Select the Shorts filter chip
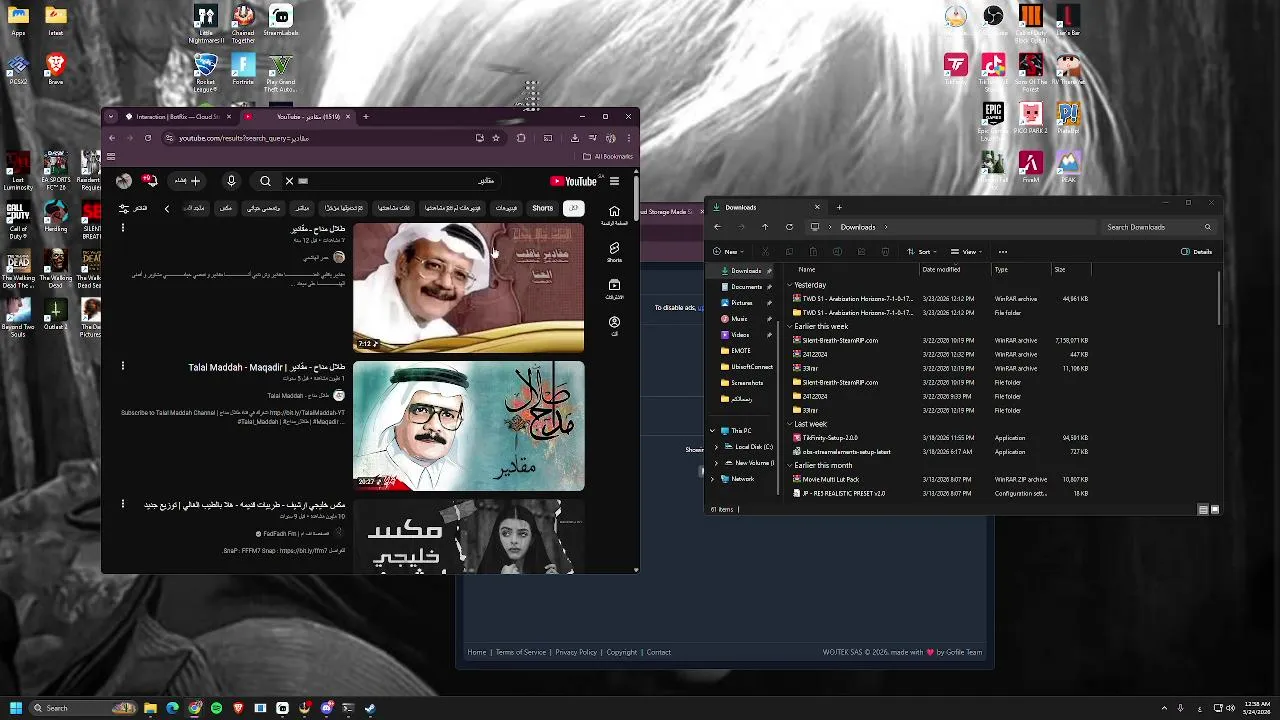This screenshot has height=720, width=1280. point(542,208)
